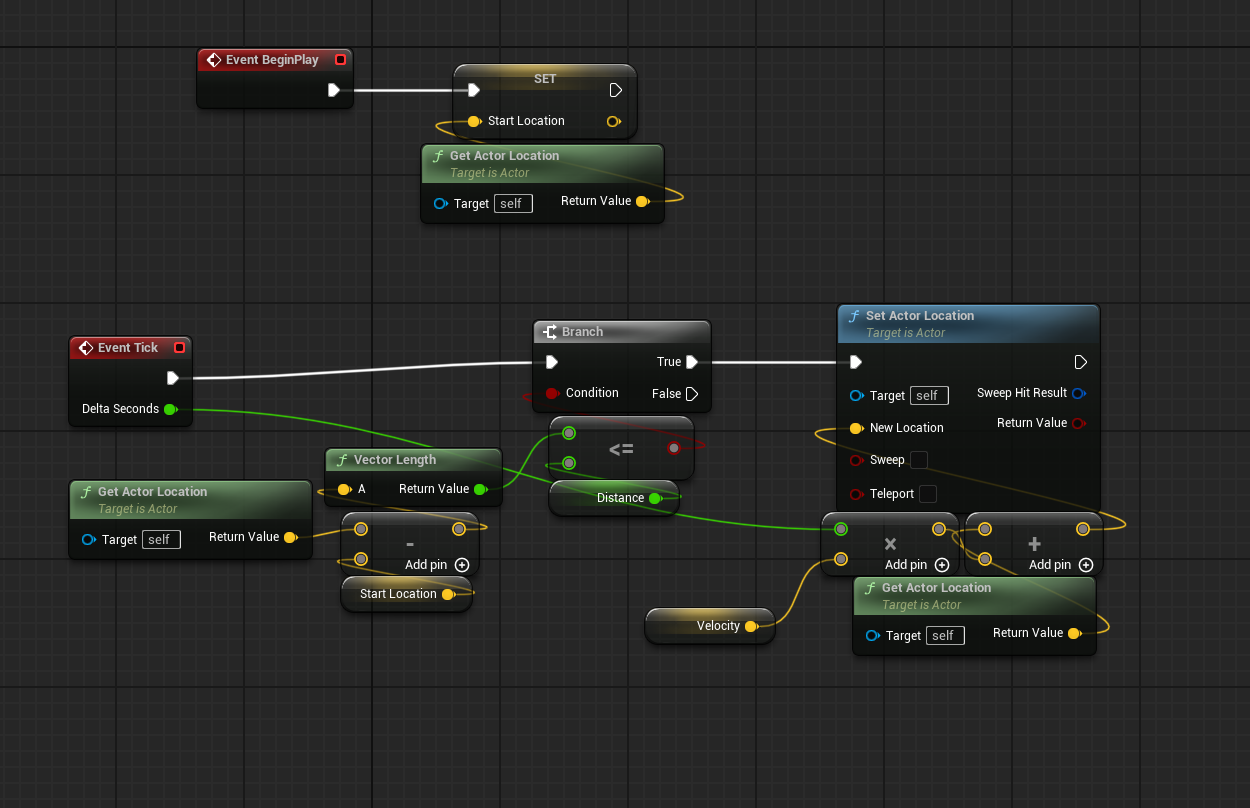
Task: Click the top input pin of less-or-equal node
Action: point(569,433)
